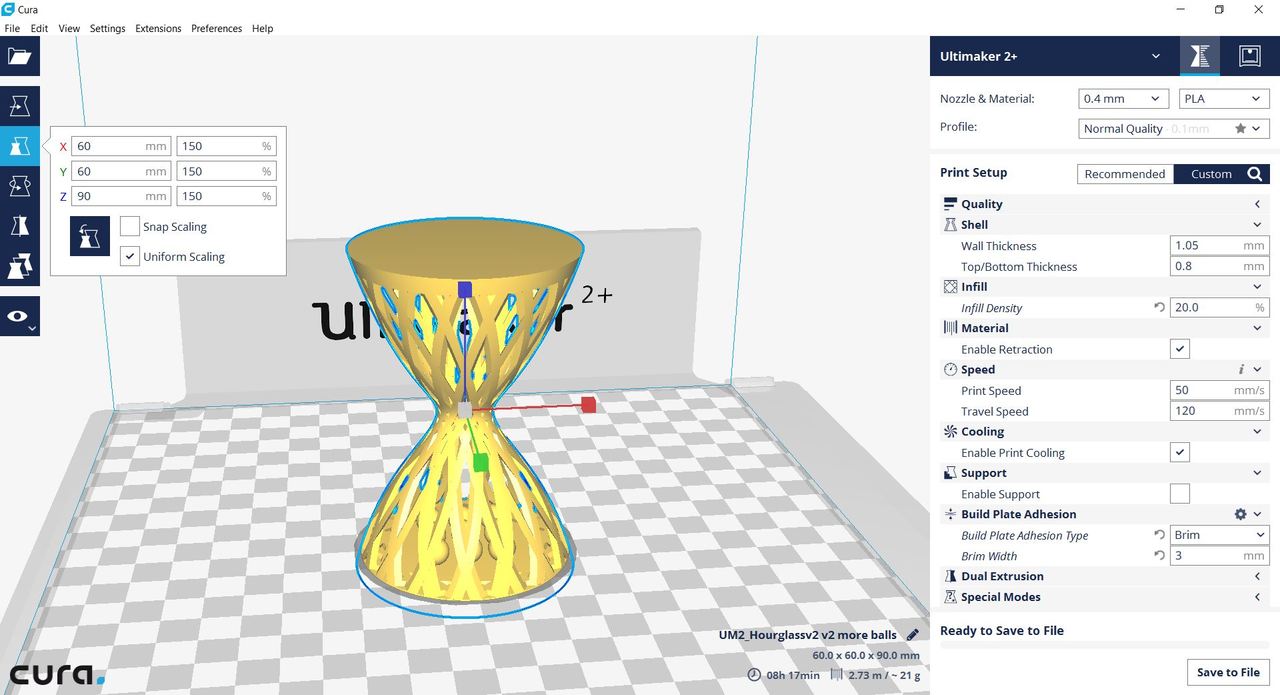
Task: Collapse the Support section chevron
Action: [1257, 473]
